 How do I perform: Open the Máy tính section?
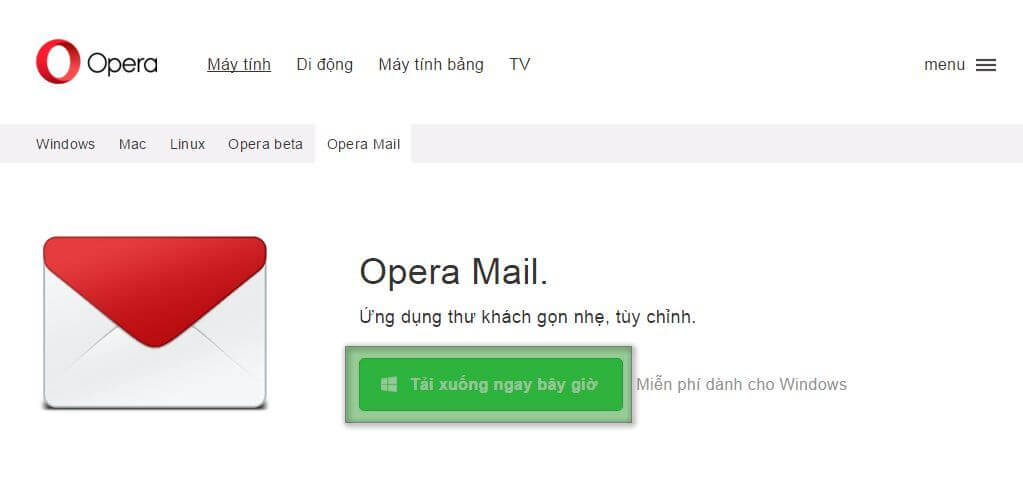[239, 65]
